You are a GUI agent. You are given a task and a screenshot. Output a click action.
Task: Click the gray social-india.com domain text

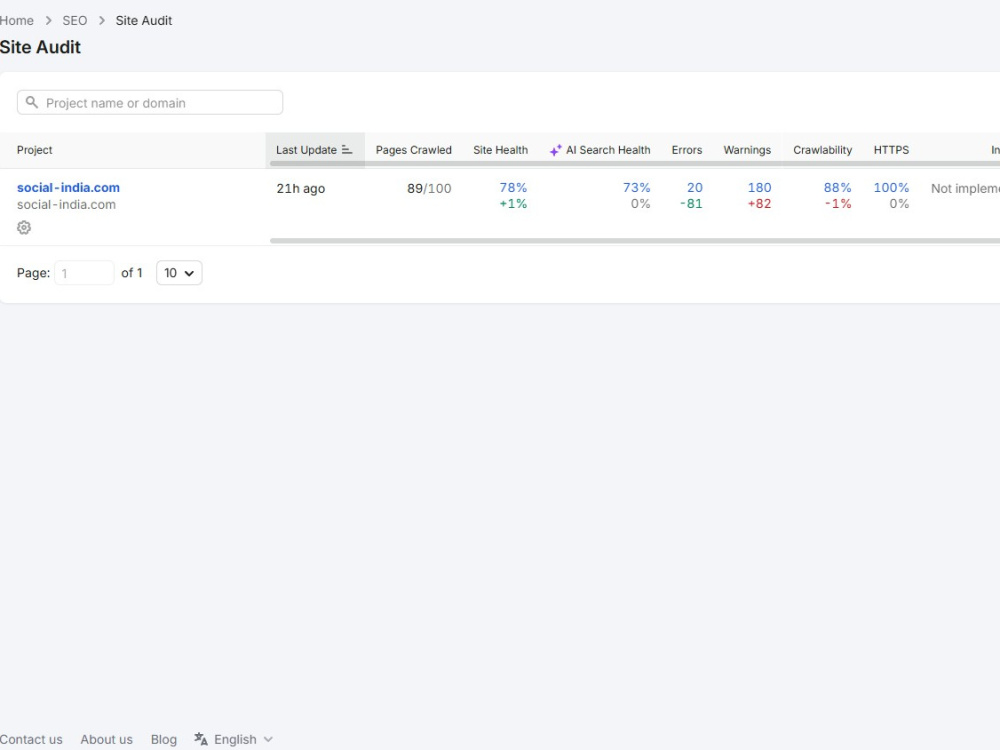[66, 205]
